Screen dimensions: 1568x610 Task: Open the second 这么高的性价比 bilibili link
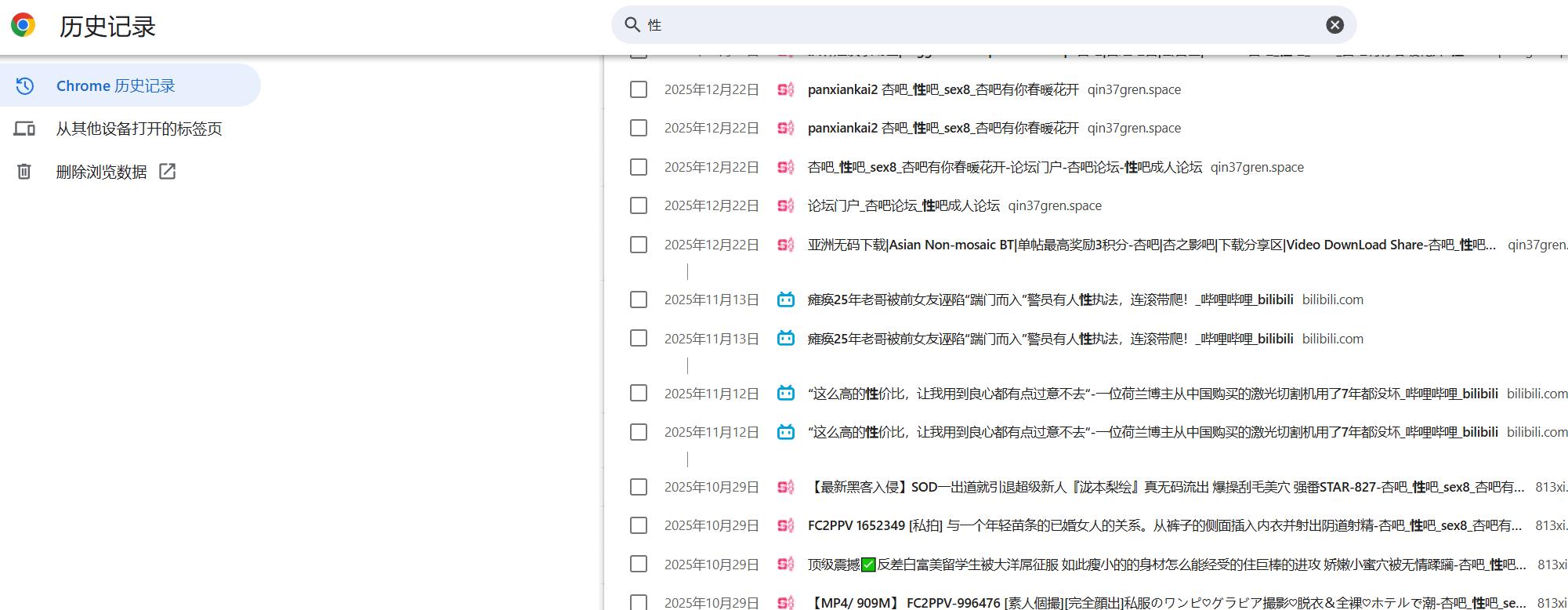pos(1153,432)
